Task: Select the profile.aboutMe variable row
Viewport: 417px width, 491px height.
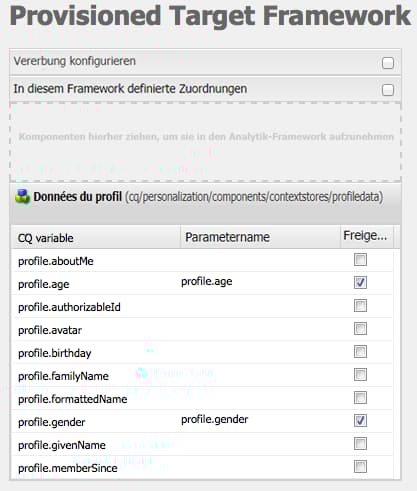Action: (x=202, y=261)
